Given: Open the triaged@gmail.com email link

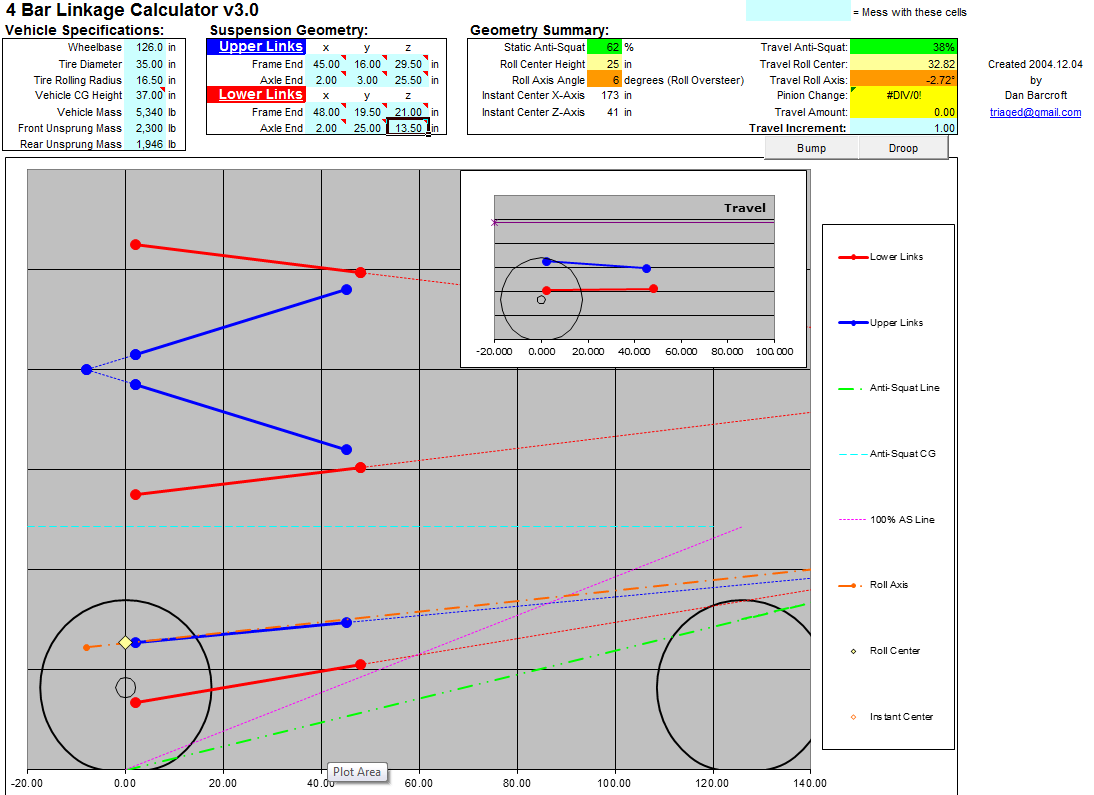Looking at the screenshot, I should (x=1035, y=112).
